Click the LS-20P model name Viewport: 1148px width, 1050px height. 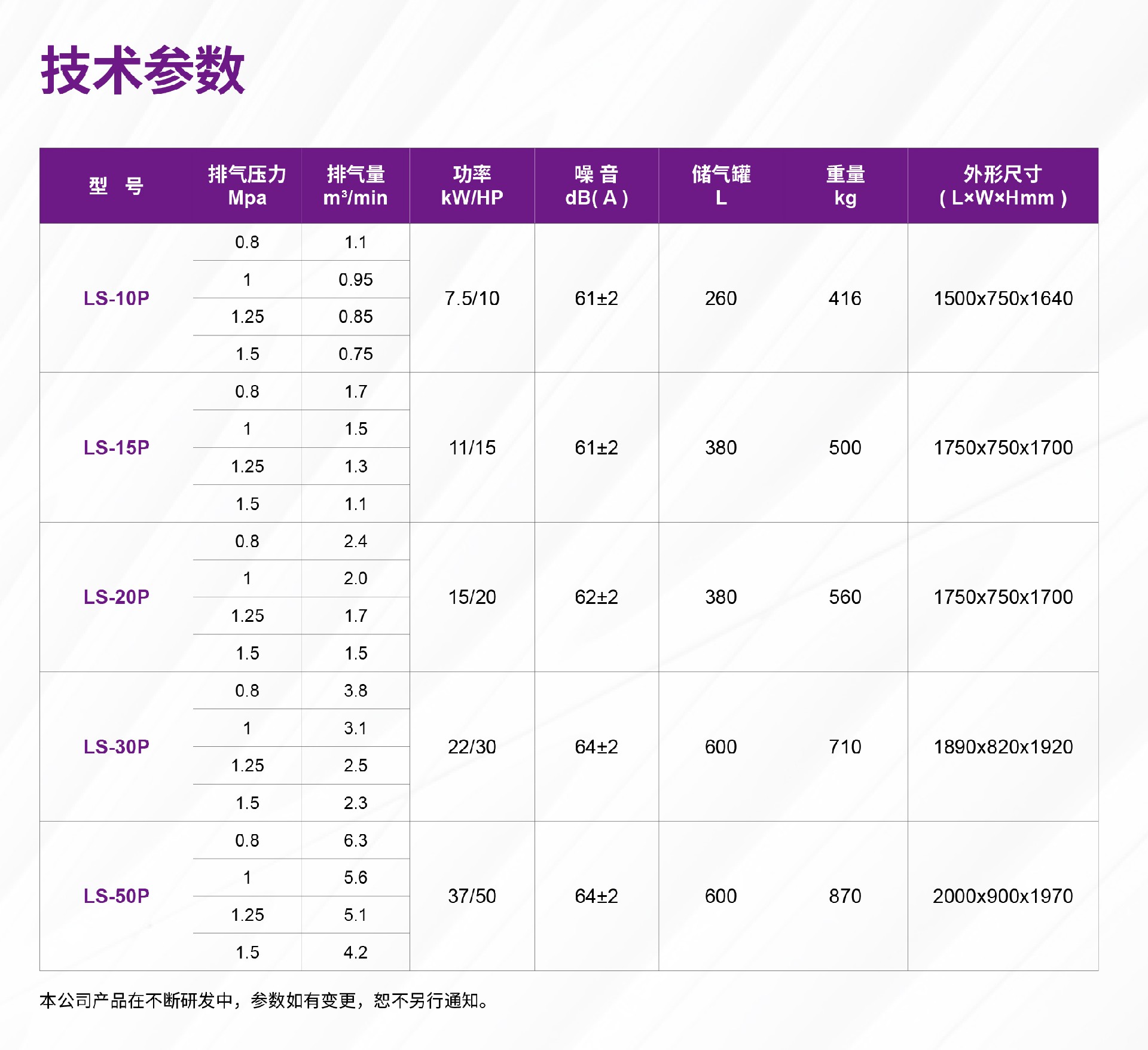[116, 597]
